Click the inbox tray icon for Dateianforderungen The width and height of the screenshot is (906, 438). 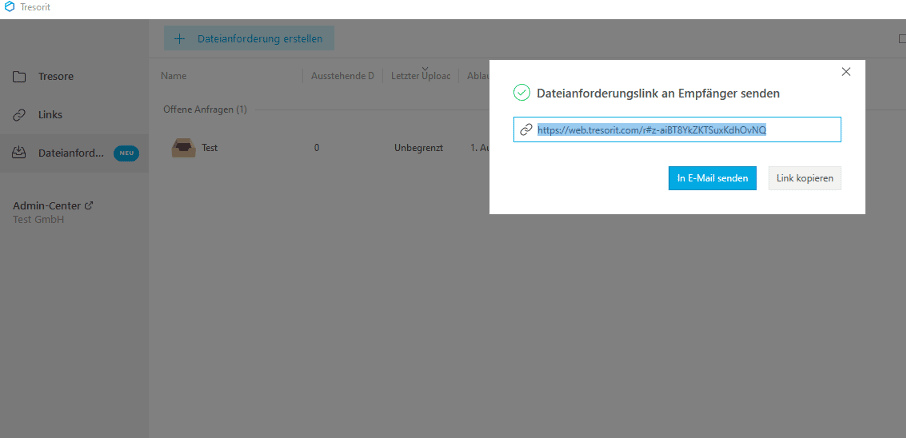point(19,153)
